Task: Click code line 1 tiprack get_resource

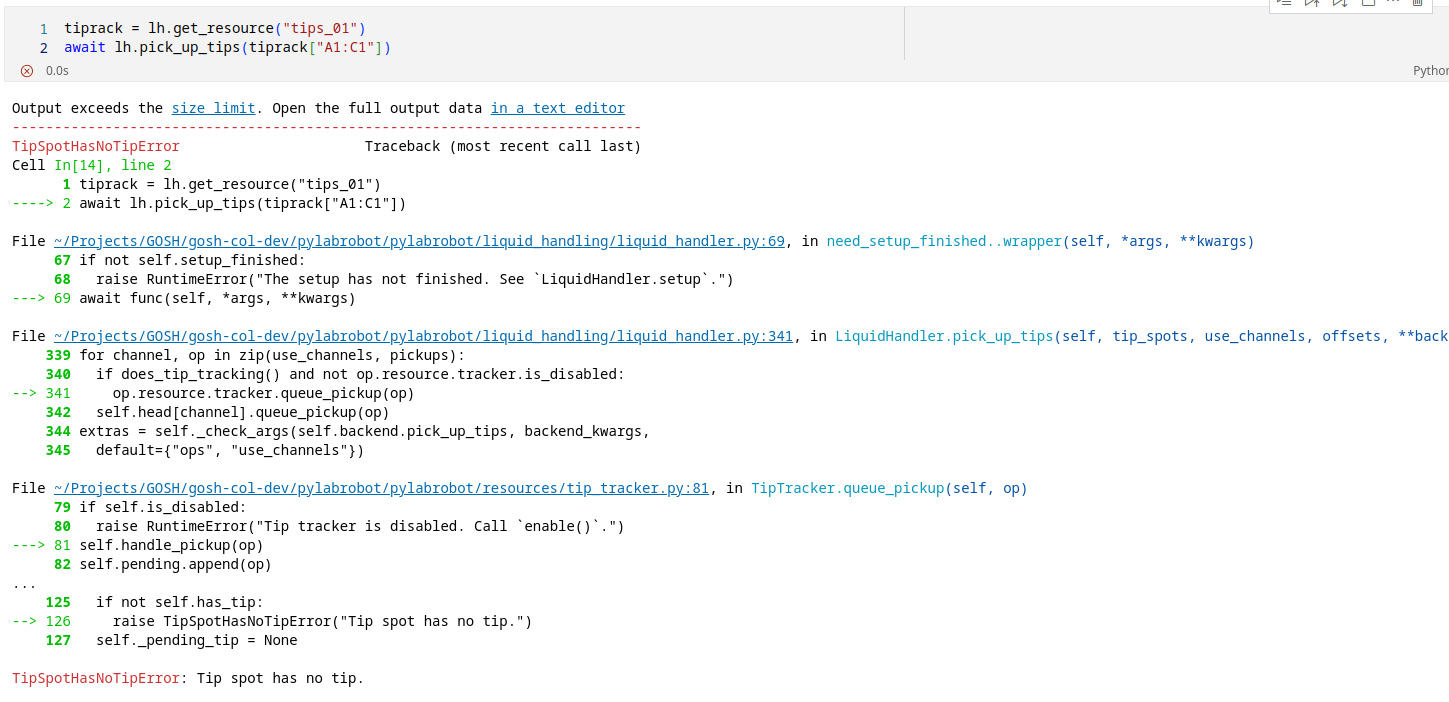Action: click(x=215, y=29)
